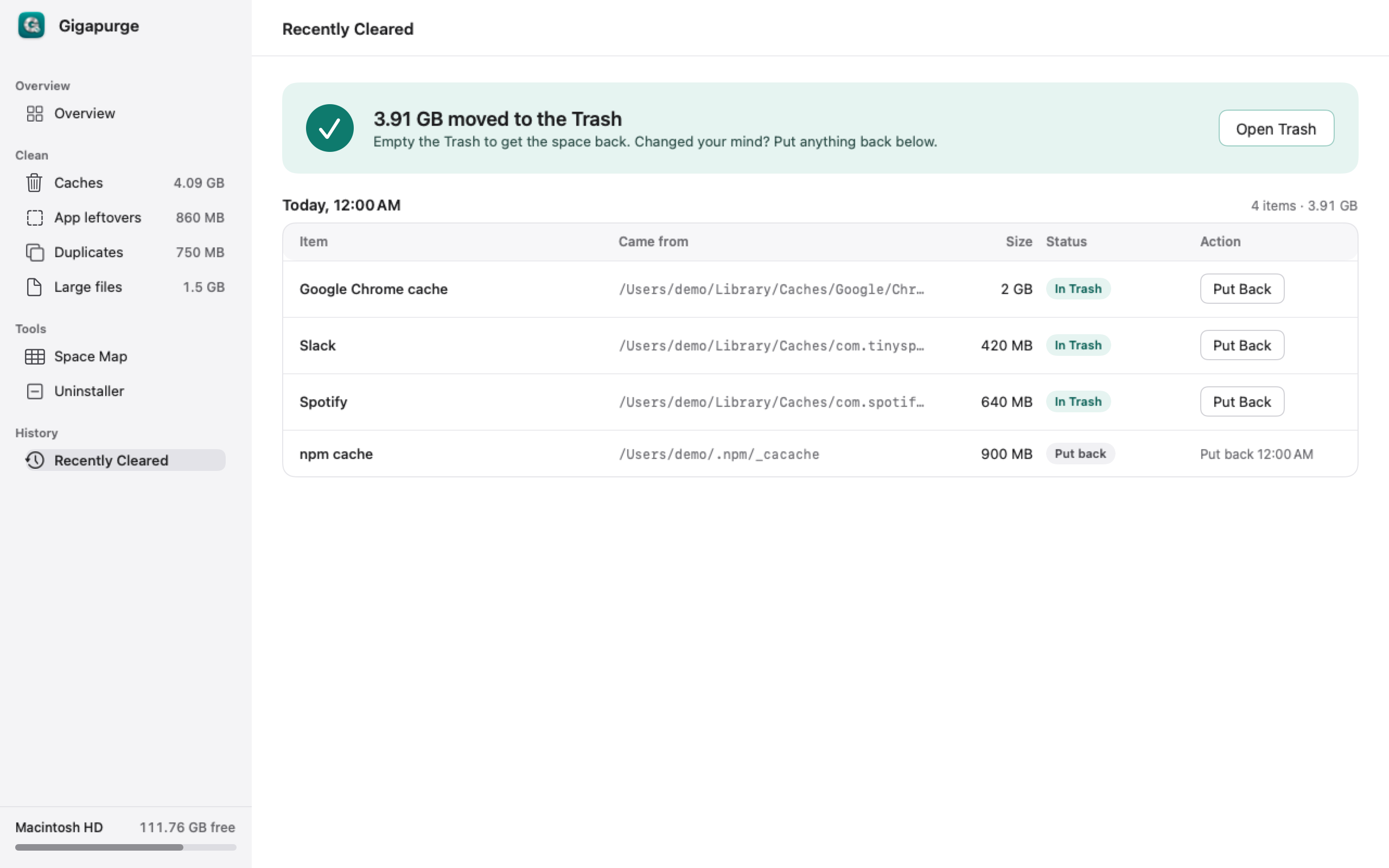1389x868 pixels.
Task: Click In Trash badge in Spotify row
Action: (x=1078, y=402)
